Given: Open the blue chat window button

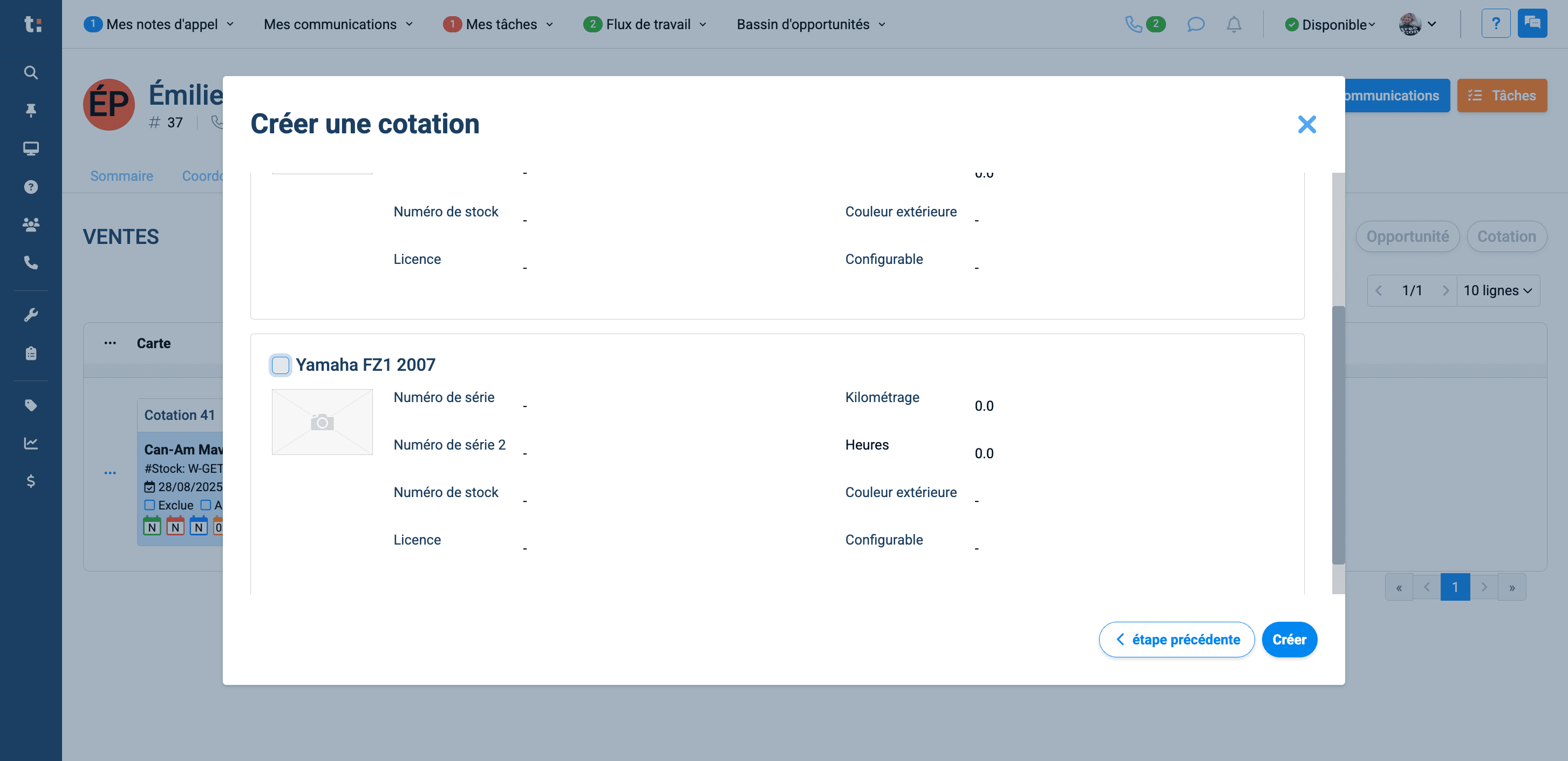Looking at the screenshot, I should (x=1532, y=24).
